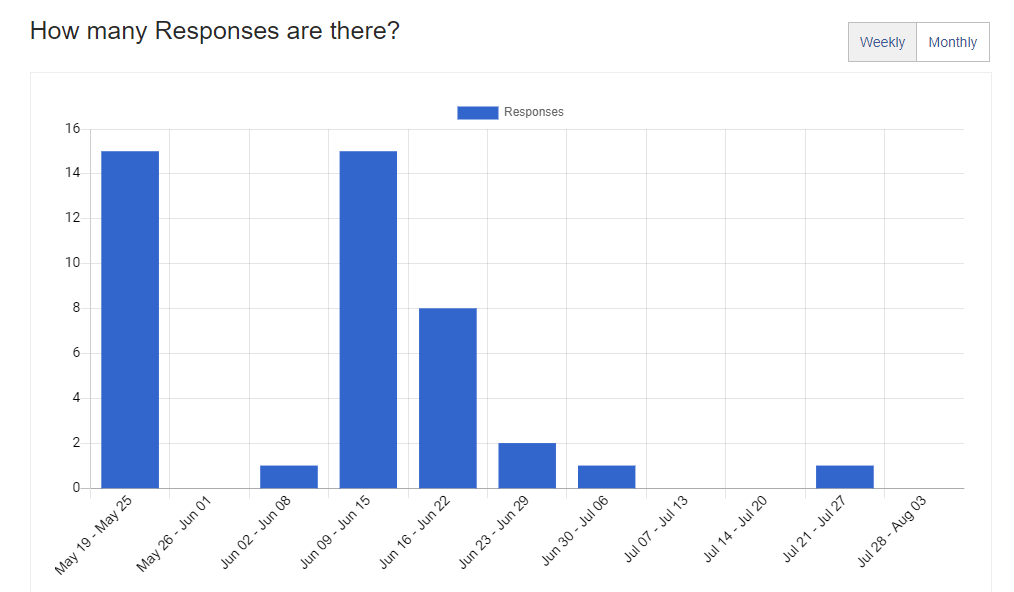Image resolution: width=1014 pixels, height=592 pixels.
Task: Click the Jun 30 - Jul 06 bar
Action: 606,476
